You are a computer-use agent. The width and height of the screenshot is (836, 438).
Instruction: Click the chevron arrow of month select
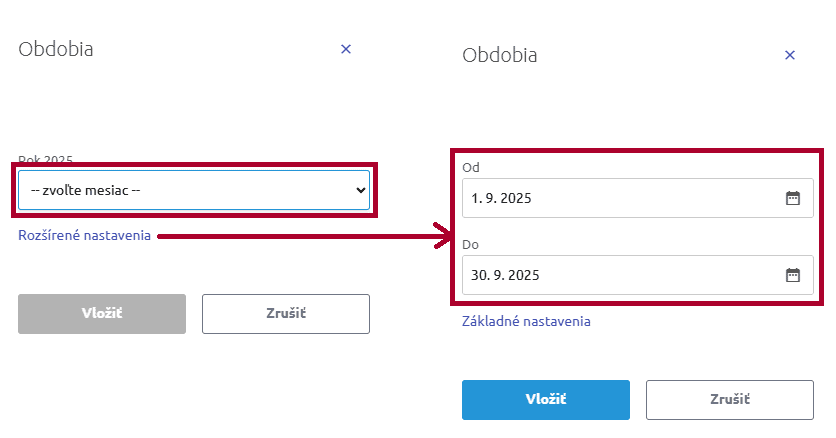click(x=361, y=189)
